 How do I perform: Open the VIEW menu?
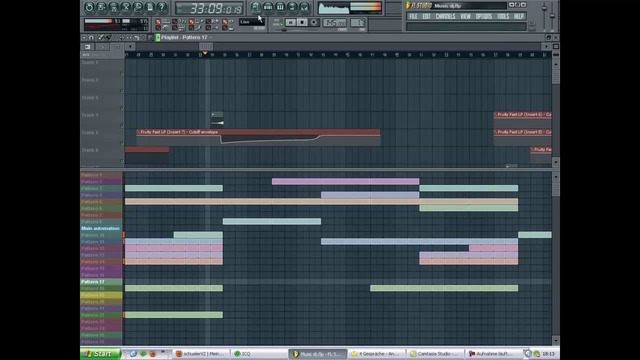pyautogui.click(x=465, y=16)
